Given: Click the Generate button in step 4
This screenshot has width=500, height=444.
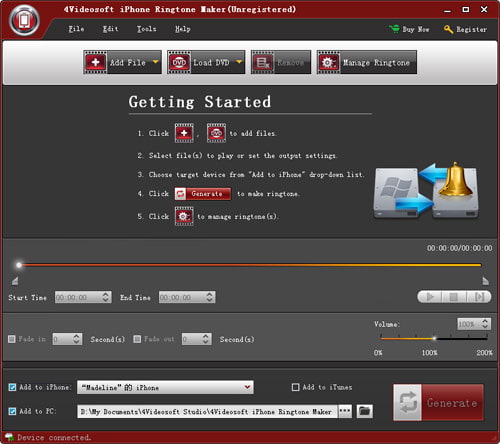Looking at the screenshot, I should coord(203,194).
